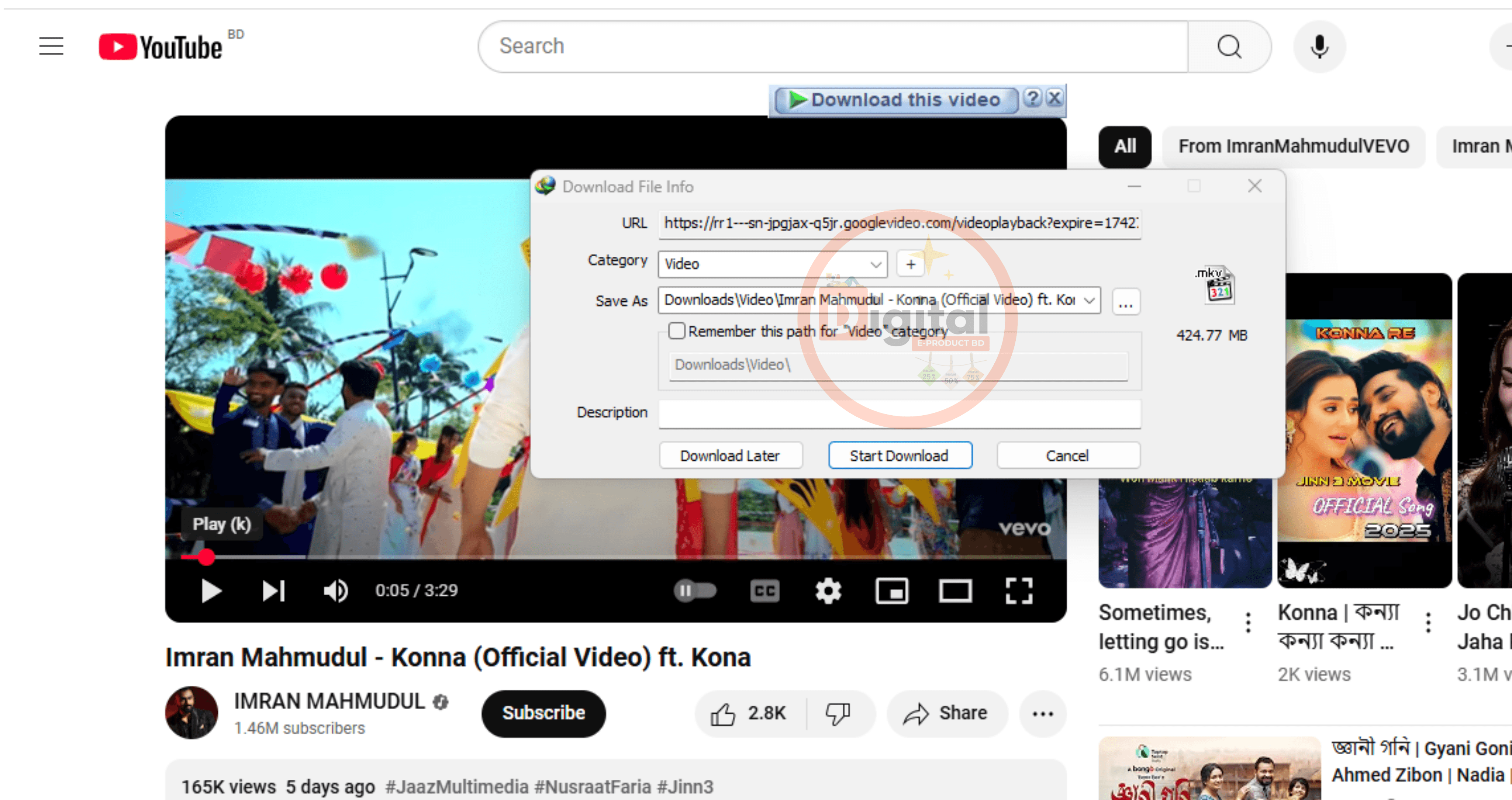Go to YouTube home via logo
Image resolution: width=1512 pixels, height=800 pixels.
[x=161, y=47]
